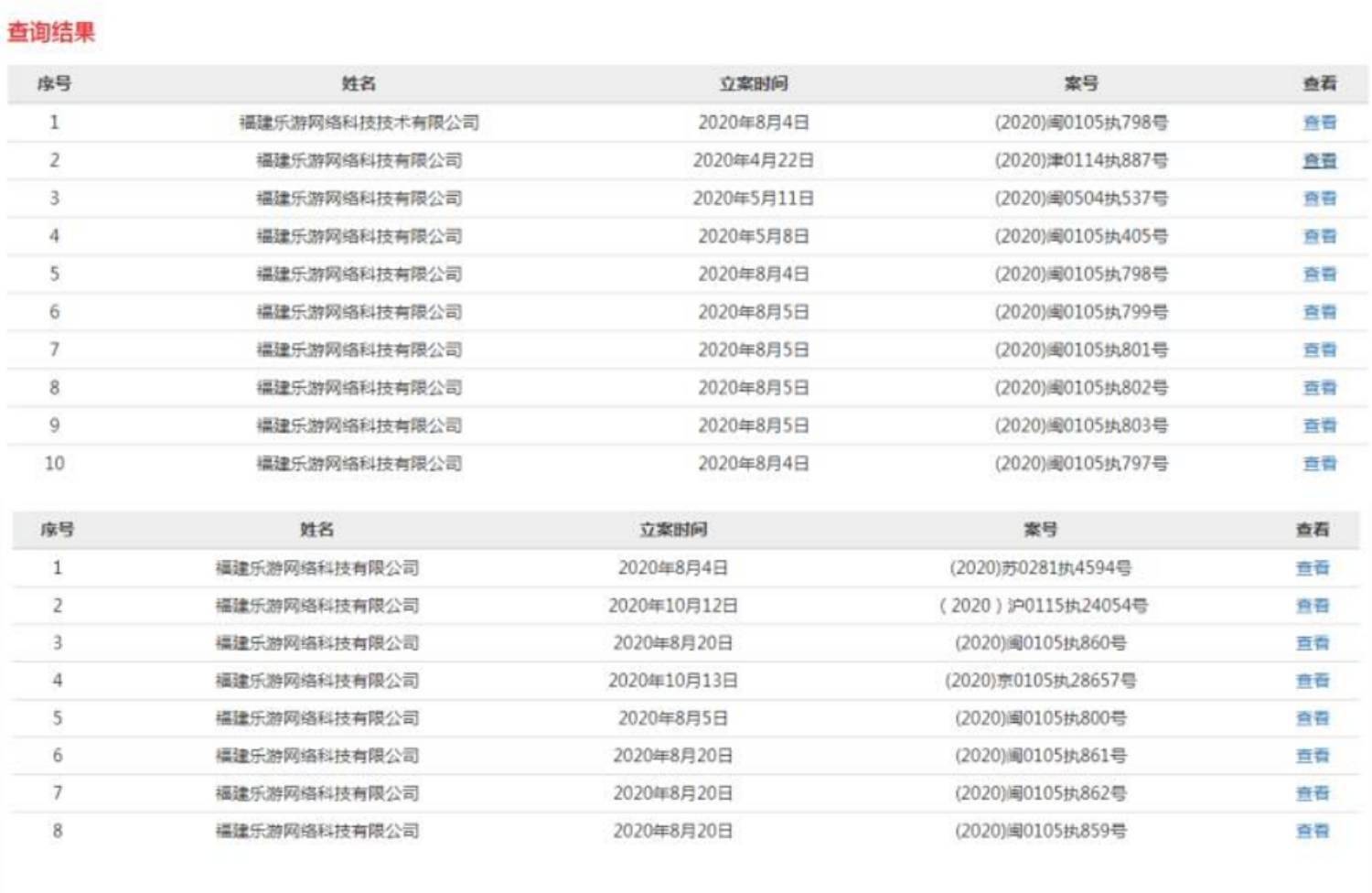Click the date 2020年10月13日
Image resolution: width=1372 pixels, height=893 pixels.
[673, 681]
